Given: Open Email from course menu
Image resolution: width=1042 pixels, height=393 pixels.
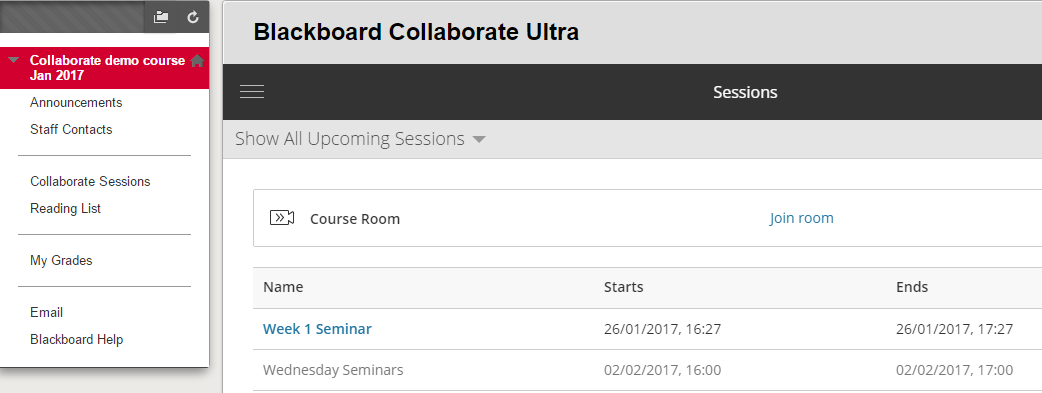Looking at the screenshot, I should tap(47, 313).
